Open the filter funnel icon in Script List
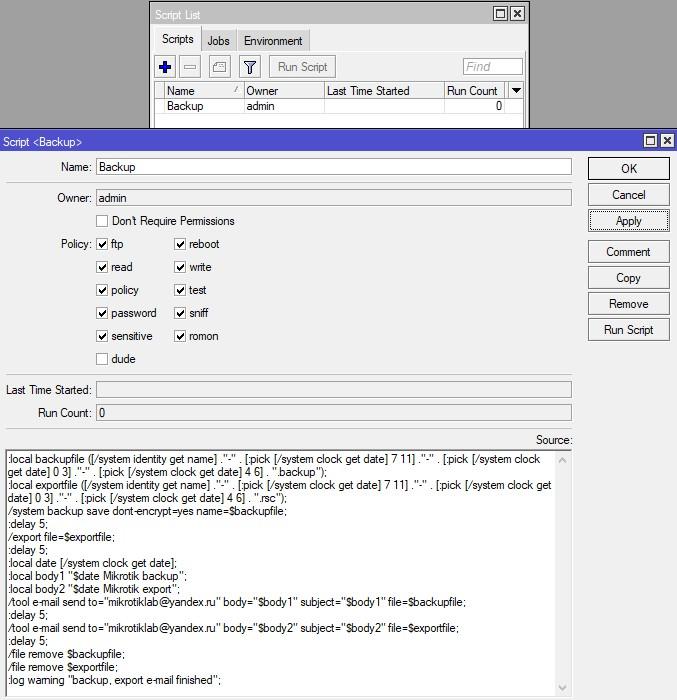 click(x=250, y=67)
